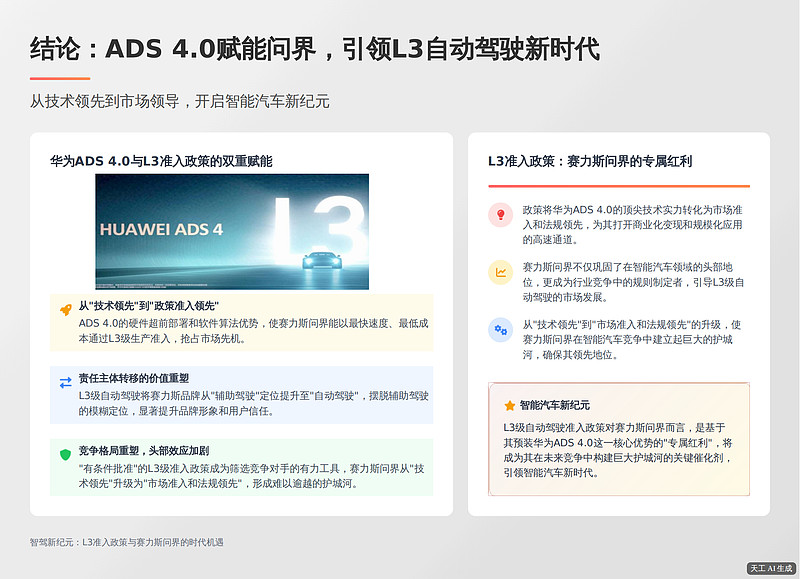The image size is (800, 579).
Task: Click the red lightbulb circle icon
Action: coord(501,215)
